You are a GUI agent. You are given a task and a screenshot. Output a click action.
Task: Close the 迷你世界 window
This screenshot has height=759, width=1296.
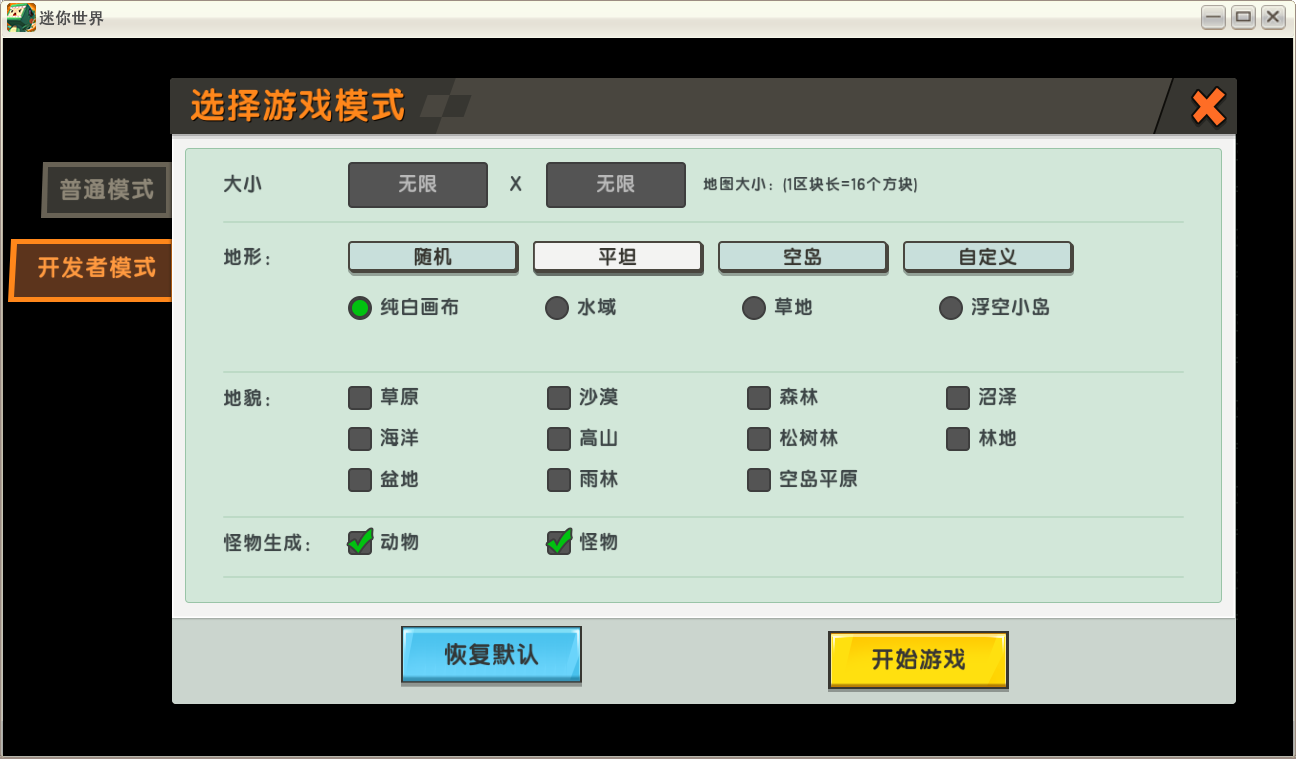coord(1272,17)
